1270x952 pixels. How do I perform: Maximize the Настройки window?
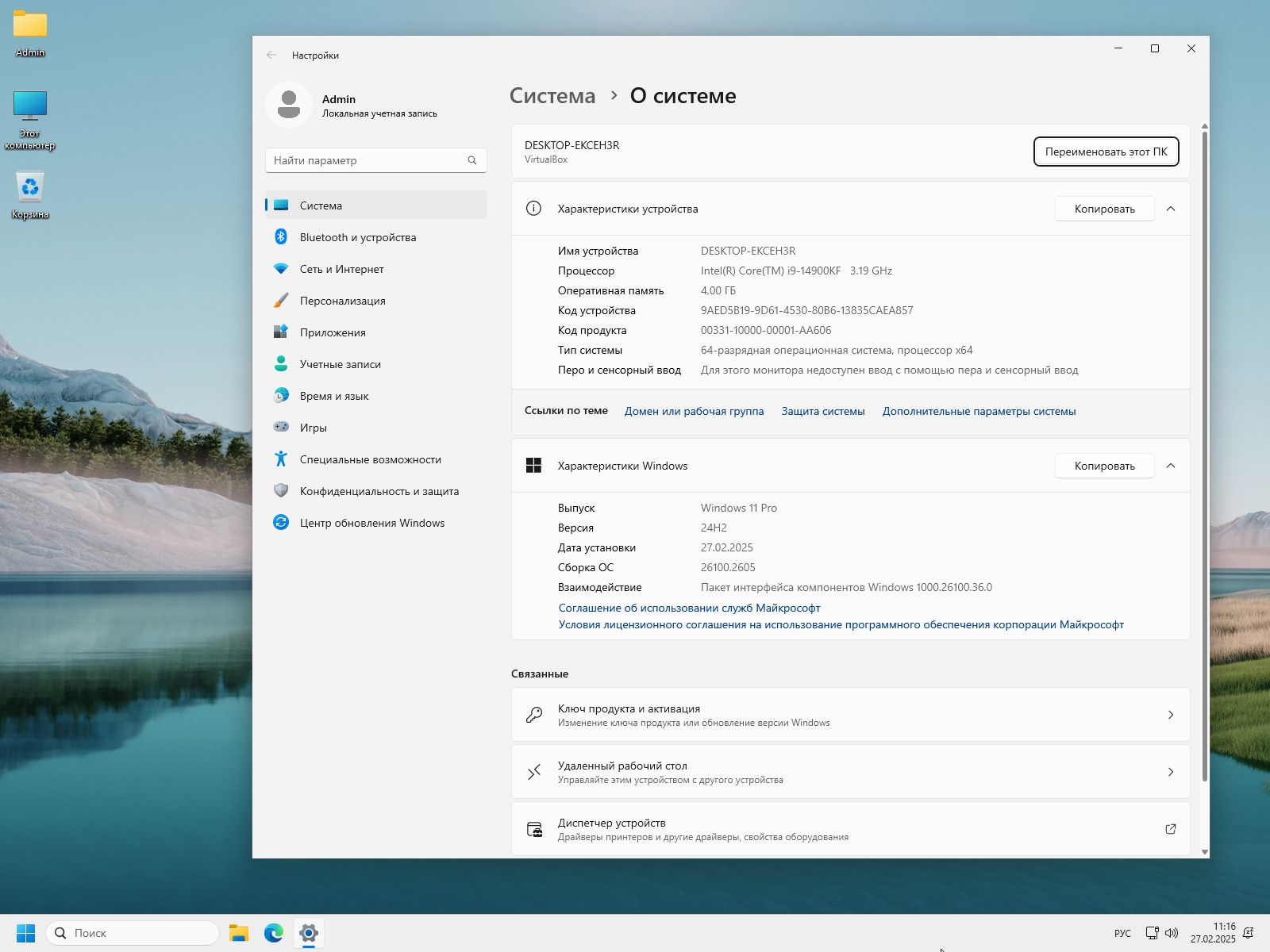point(1155,48)
